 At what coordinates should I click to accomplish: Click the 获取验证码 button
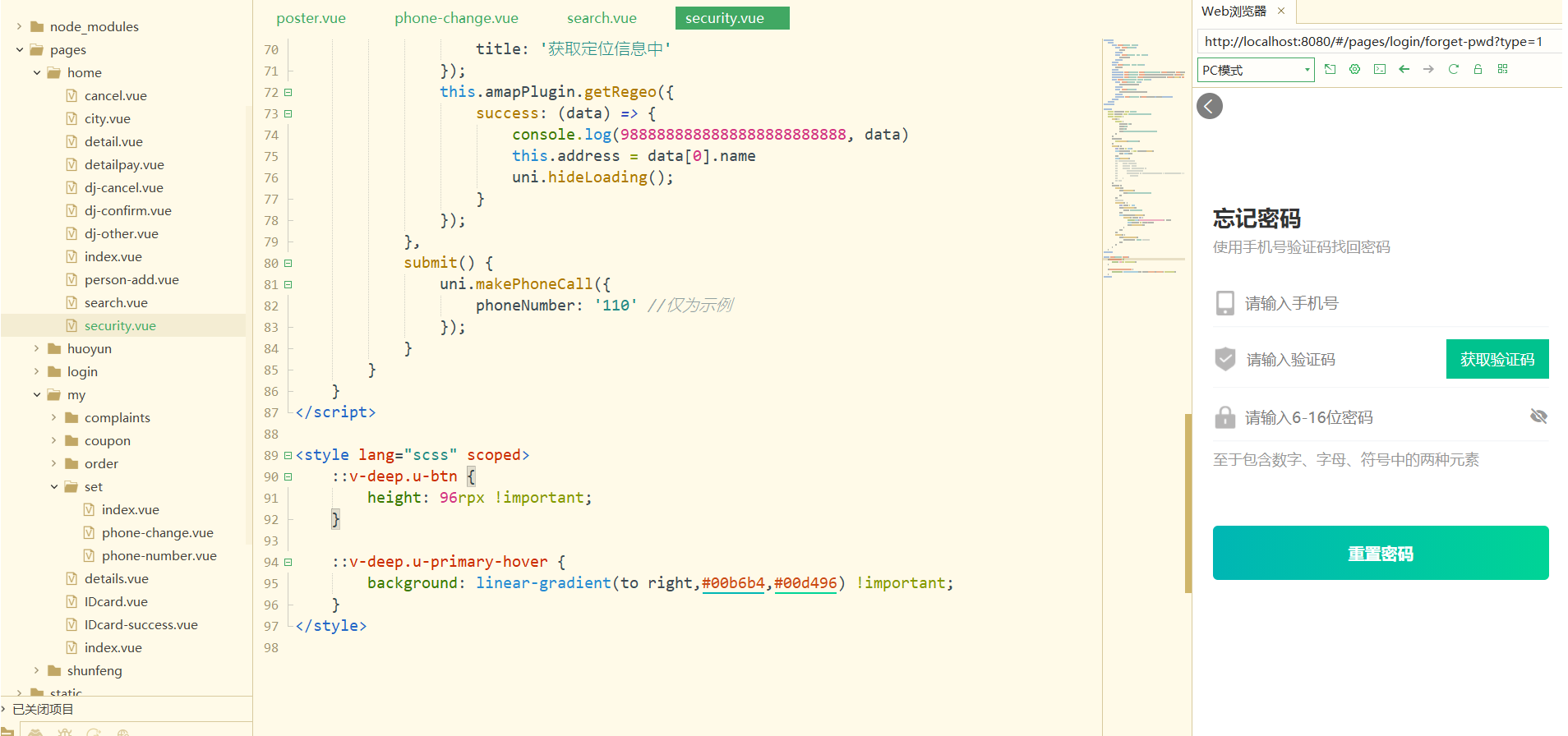pyautogui.click(x=1497, y=359)
